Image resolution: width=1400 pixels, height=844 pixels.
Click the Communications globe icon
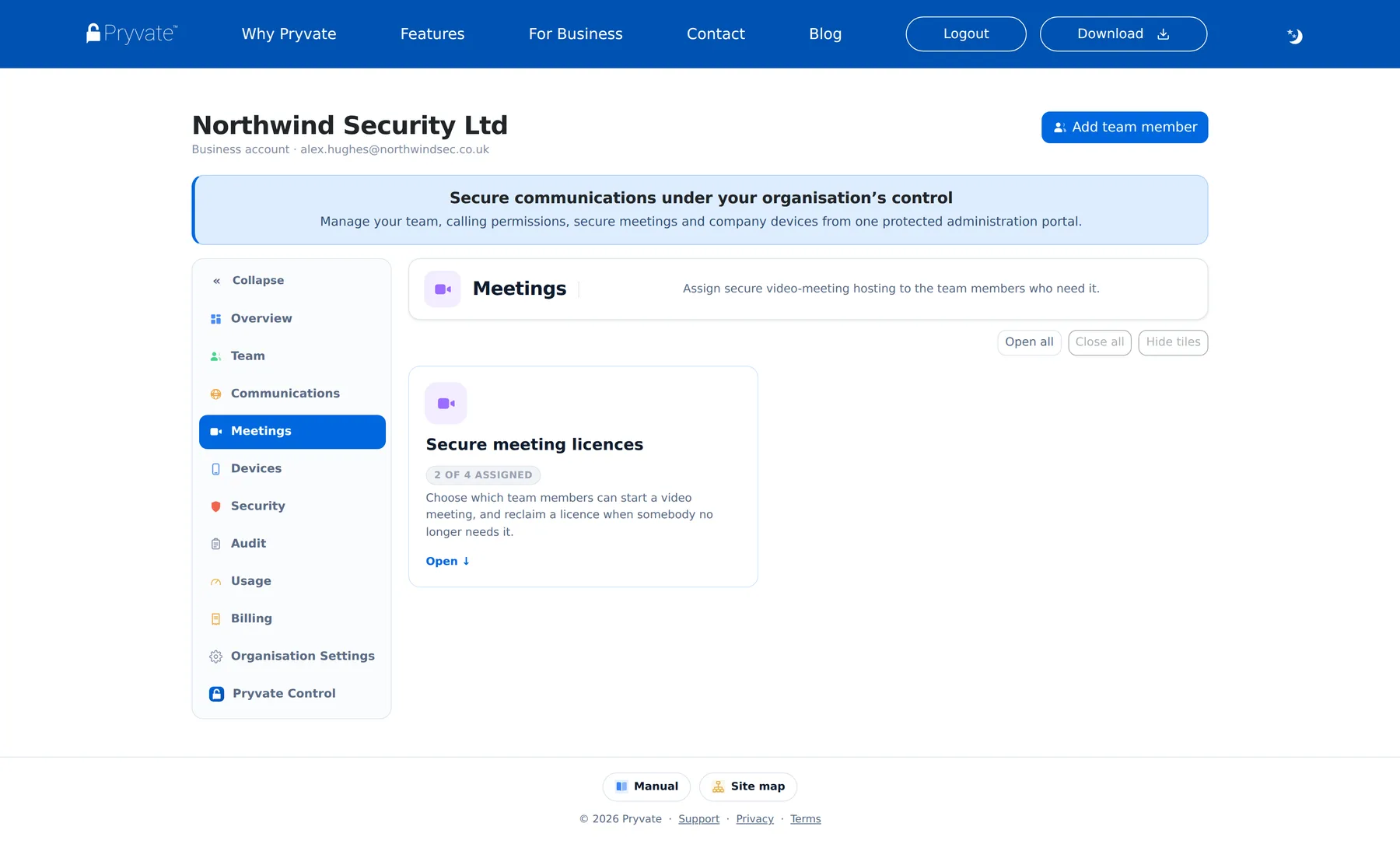[216, 394]
